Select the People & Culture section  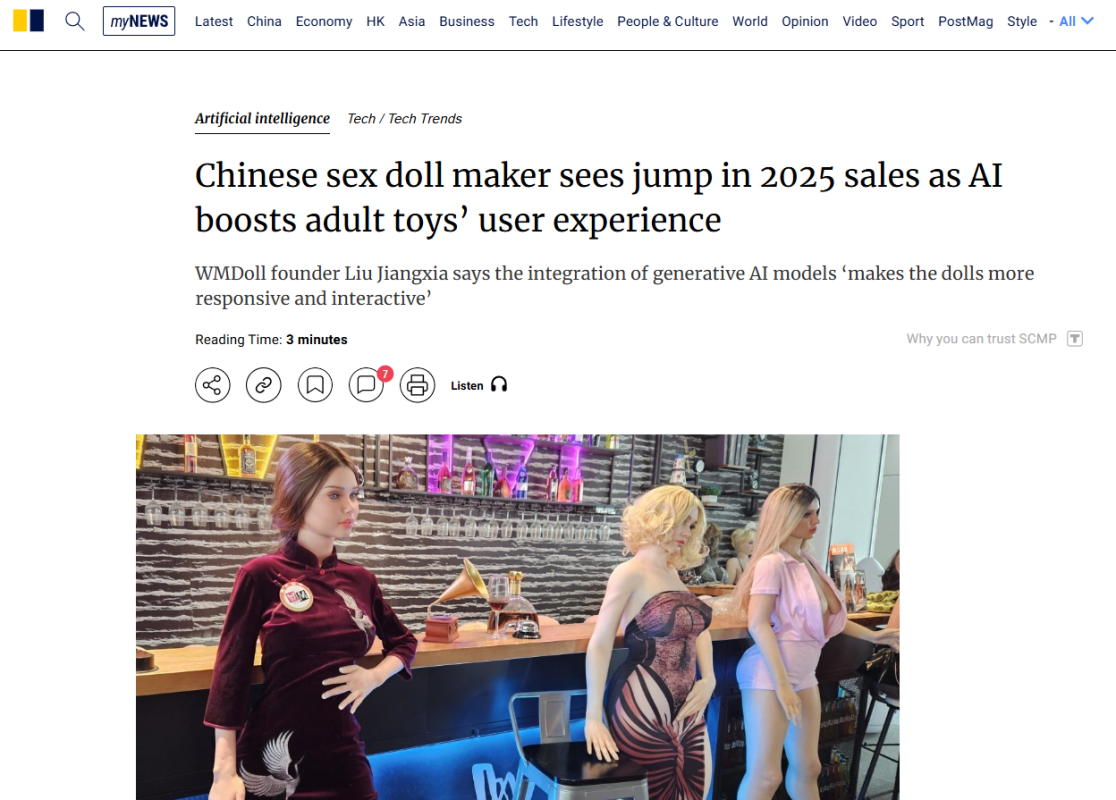[x=668, y=21]
